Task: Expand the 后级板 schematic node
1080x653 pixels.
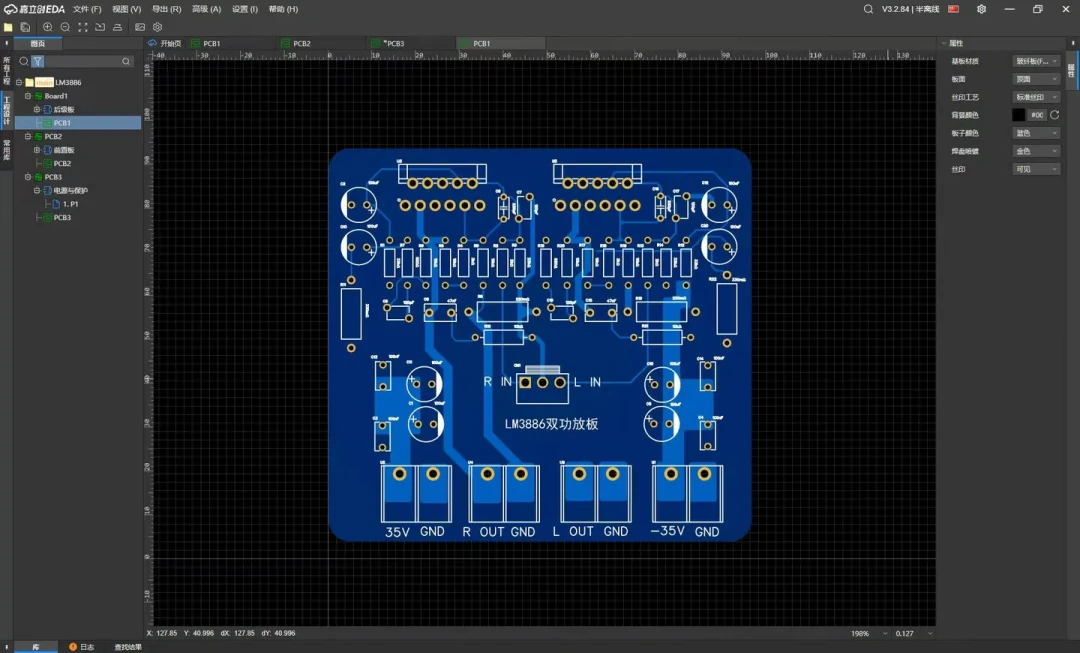Action: coord(37,110)
